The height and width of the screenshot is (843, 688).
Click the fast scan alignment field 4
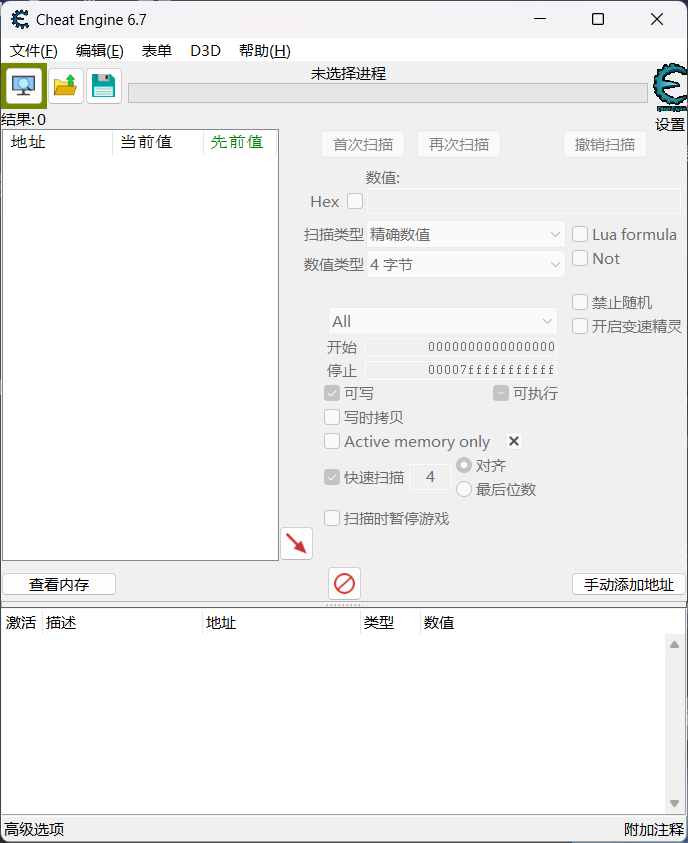pos(430,477)
